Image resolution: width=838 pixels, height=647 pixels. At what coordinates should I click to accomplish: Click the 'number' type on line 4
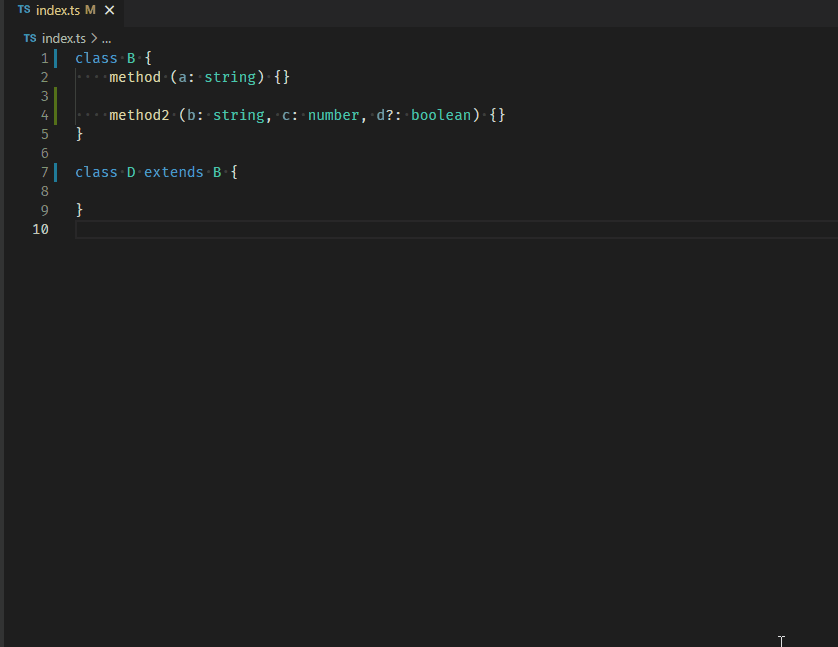click(x=333, y=115)
